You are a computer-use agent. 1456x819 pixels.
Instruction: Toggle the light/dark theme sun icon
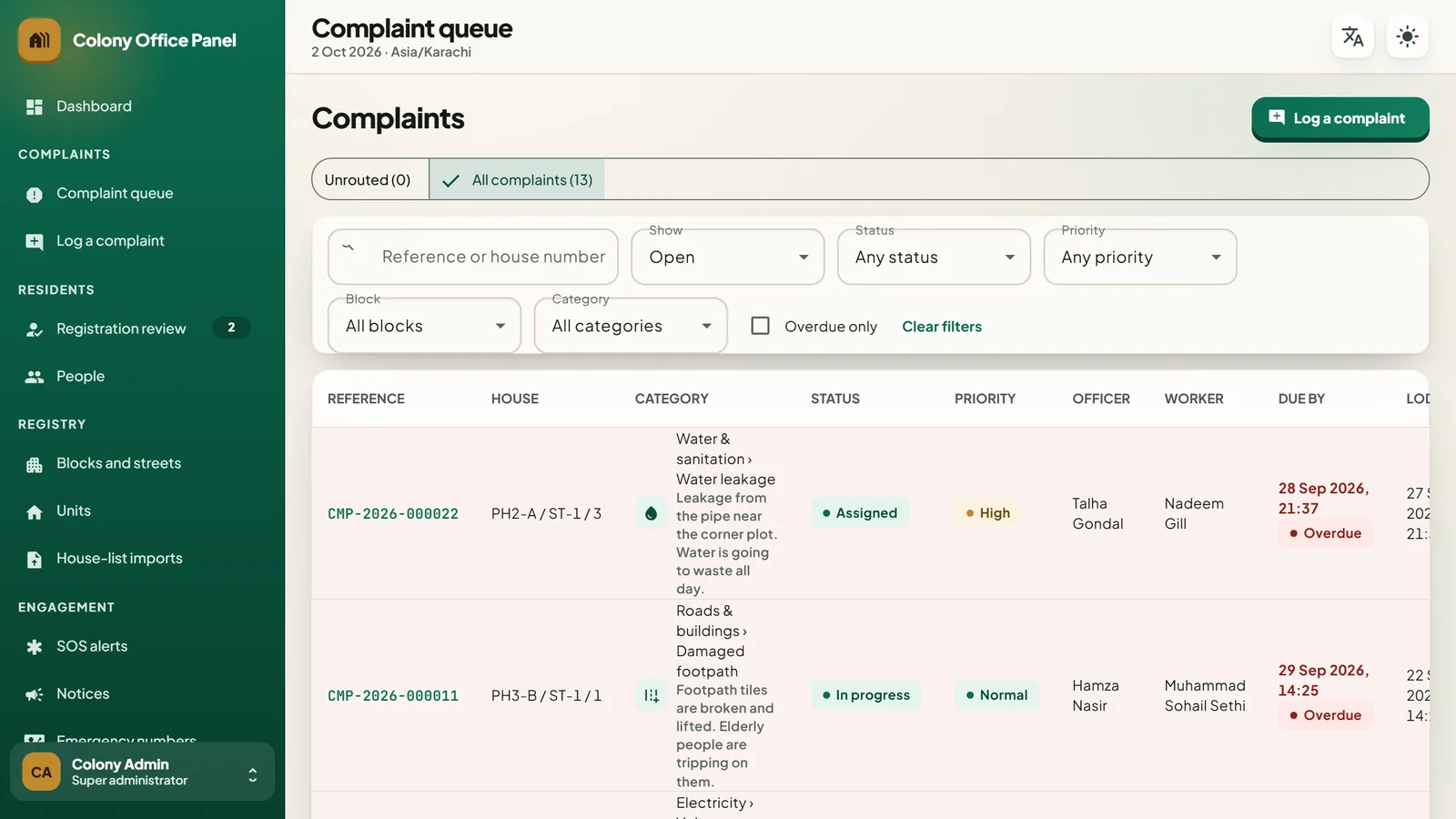point(1407,37)
